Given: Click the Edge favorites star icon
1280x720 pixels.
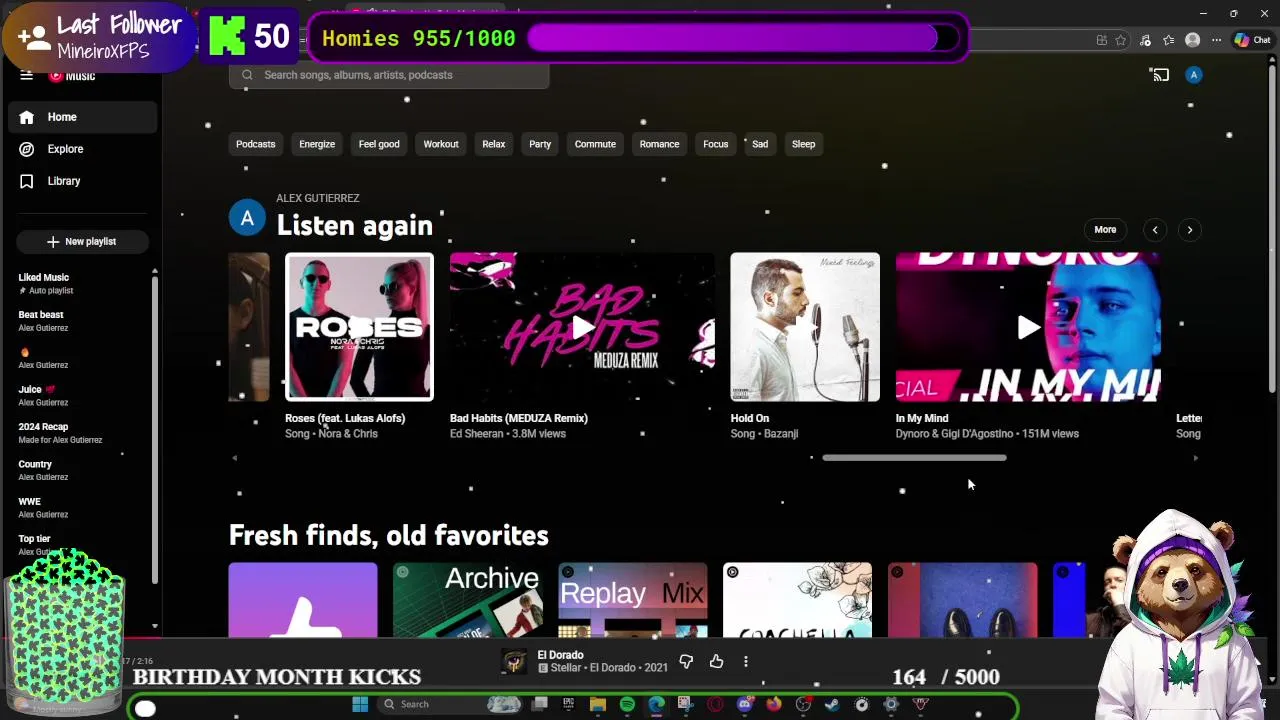Looking at the screenshot, I should pos(1121,40).
